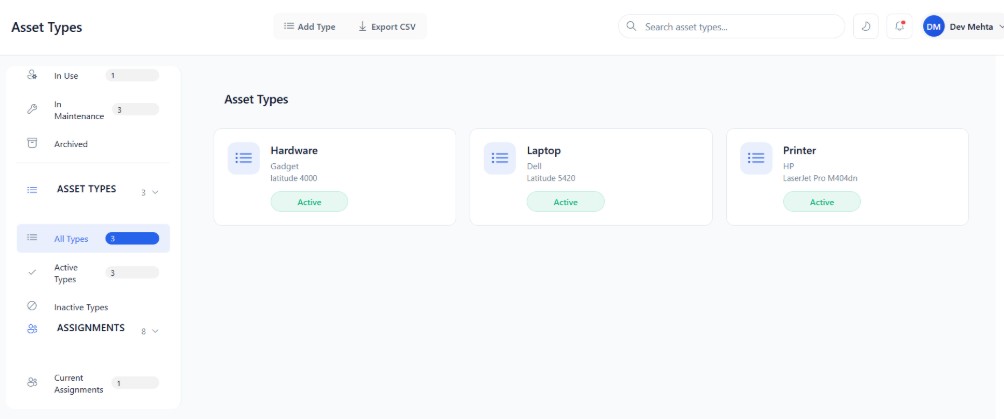Click the ASSIGNMENTS sidebar heading
This screenshot has height=419, width=1004.
(x=91, y=327)
